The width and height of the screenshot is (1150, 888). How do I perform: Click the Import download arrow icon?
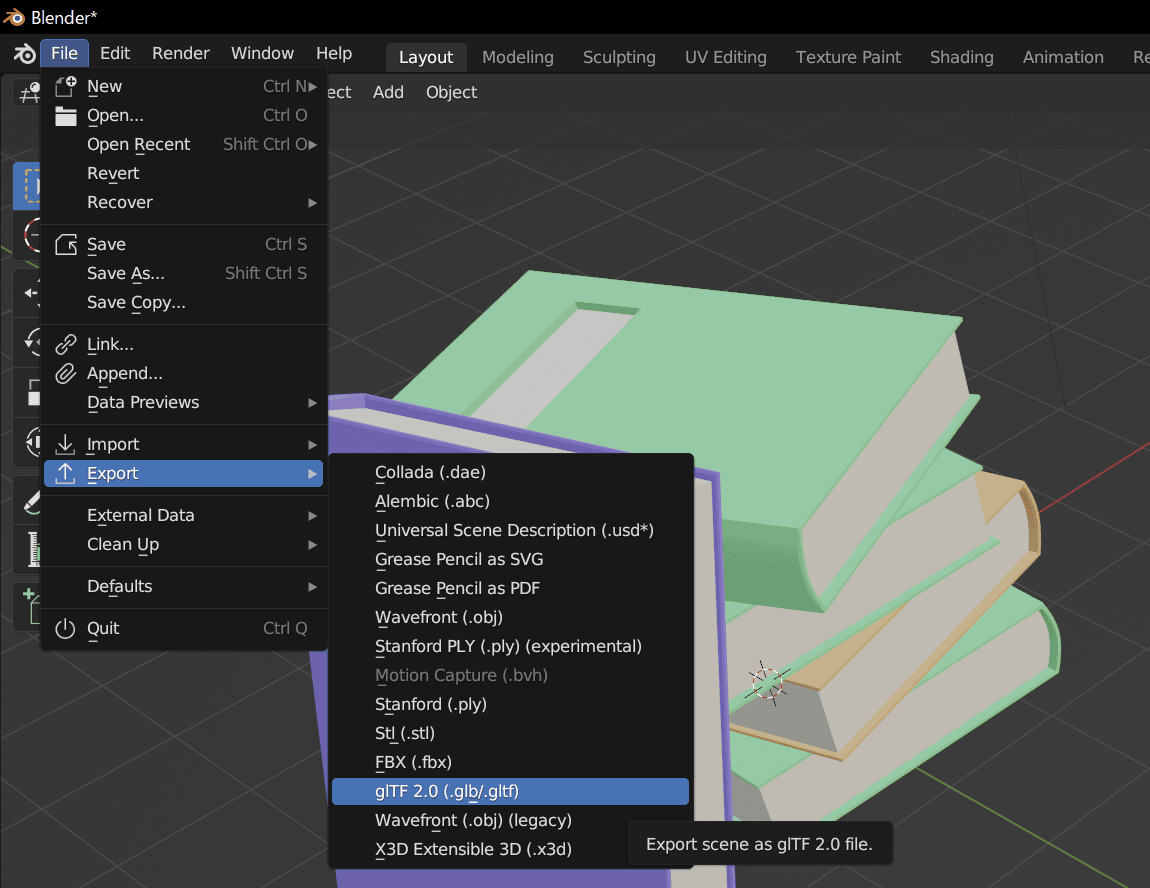[65, 444]
